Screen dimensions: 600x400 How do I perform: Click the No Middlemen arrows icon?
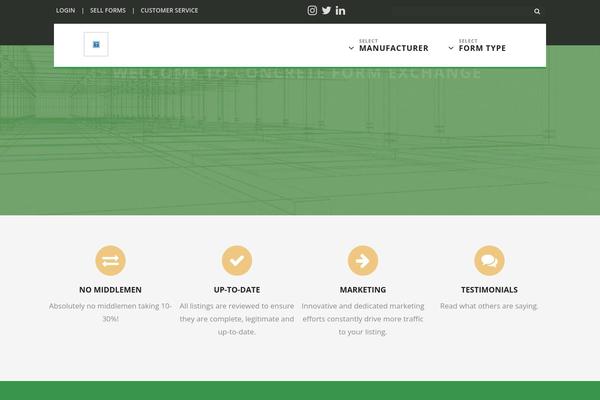pos(111,261)
